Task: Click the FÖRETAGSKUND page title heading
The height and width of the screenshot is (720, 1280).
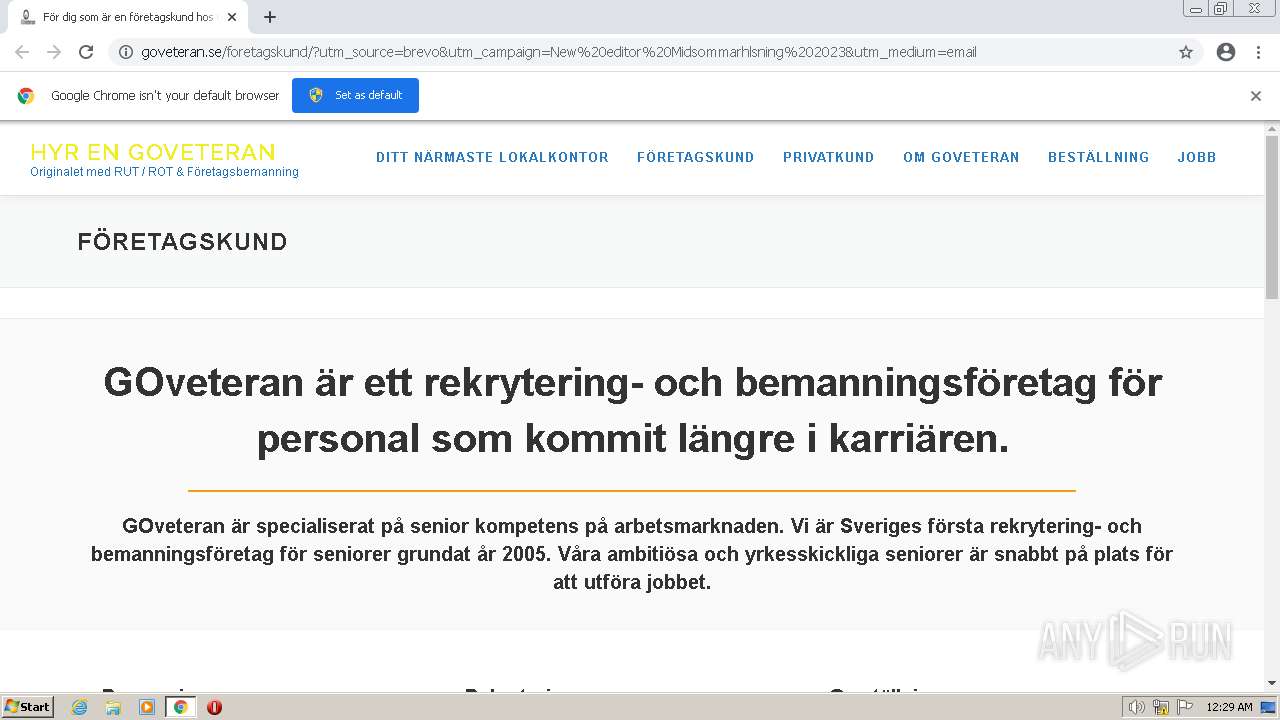Action: [x=183, y=242]
